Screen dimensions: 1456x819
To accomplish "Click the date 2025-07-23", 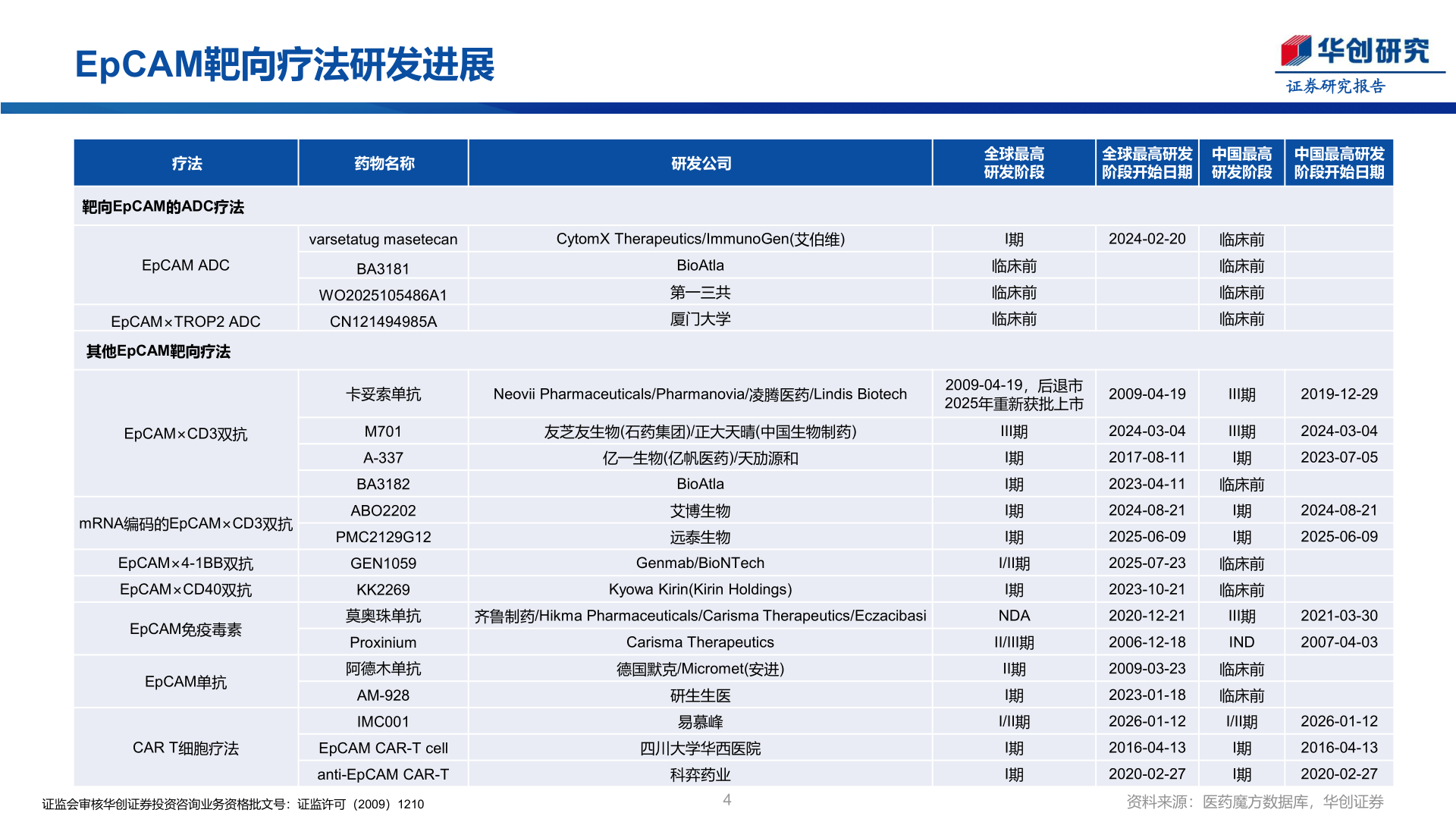I will tap(1147, 563).
